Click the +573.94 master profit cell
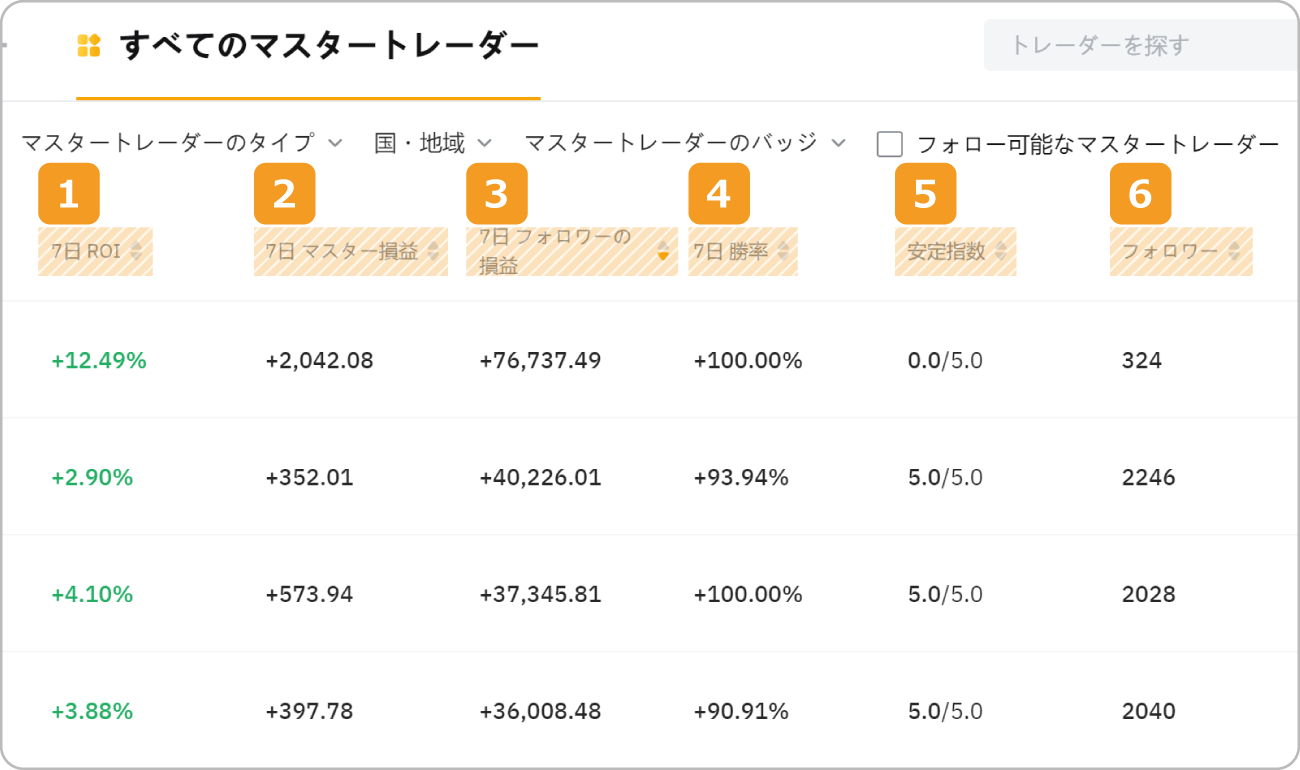Image resolution: width=1300 pixels, height=770 pixels. 309,594
